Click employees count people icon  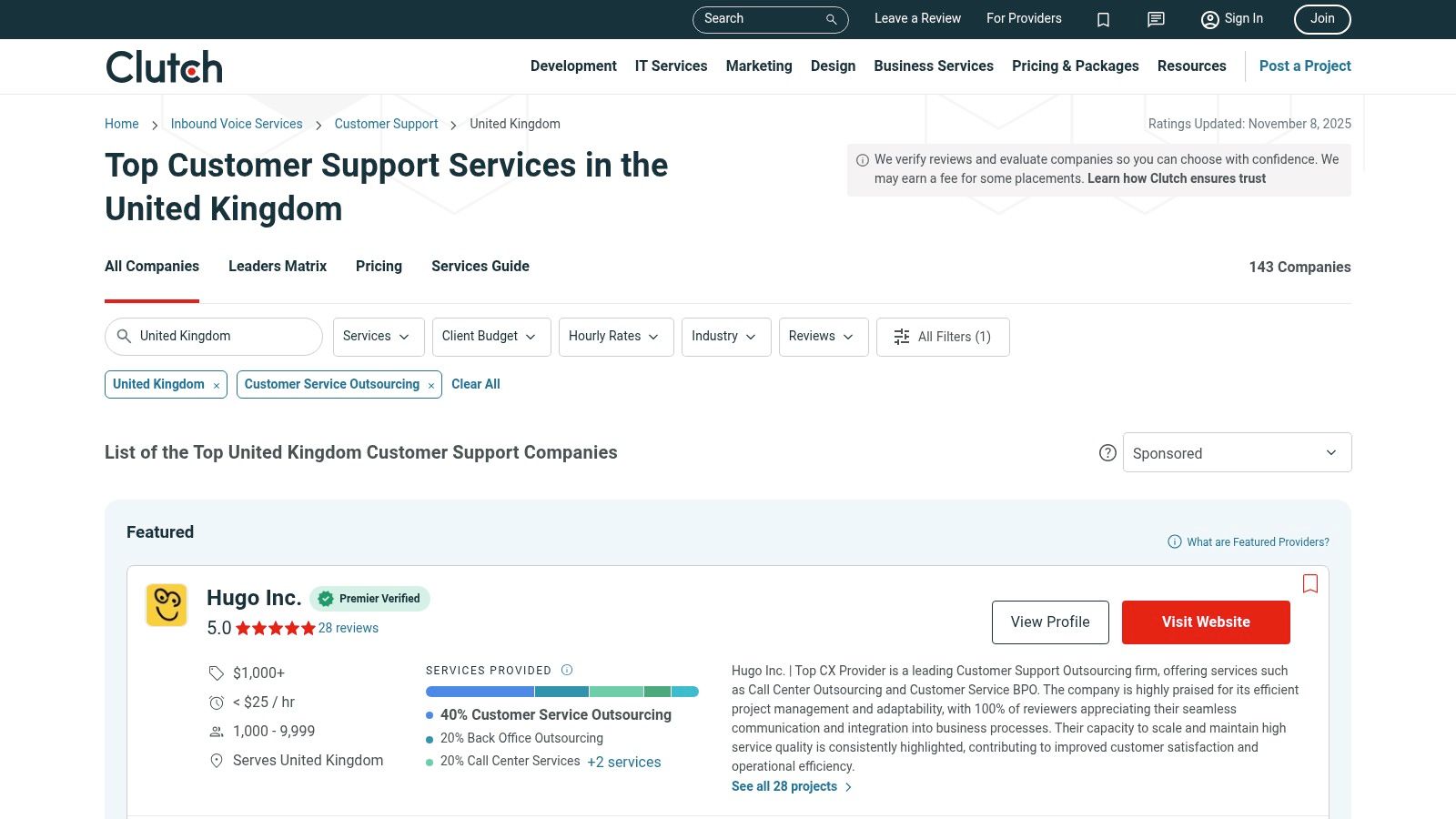tap(217, 732)
